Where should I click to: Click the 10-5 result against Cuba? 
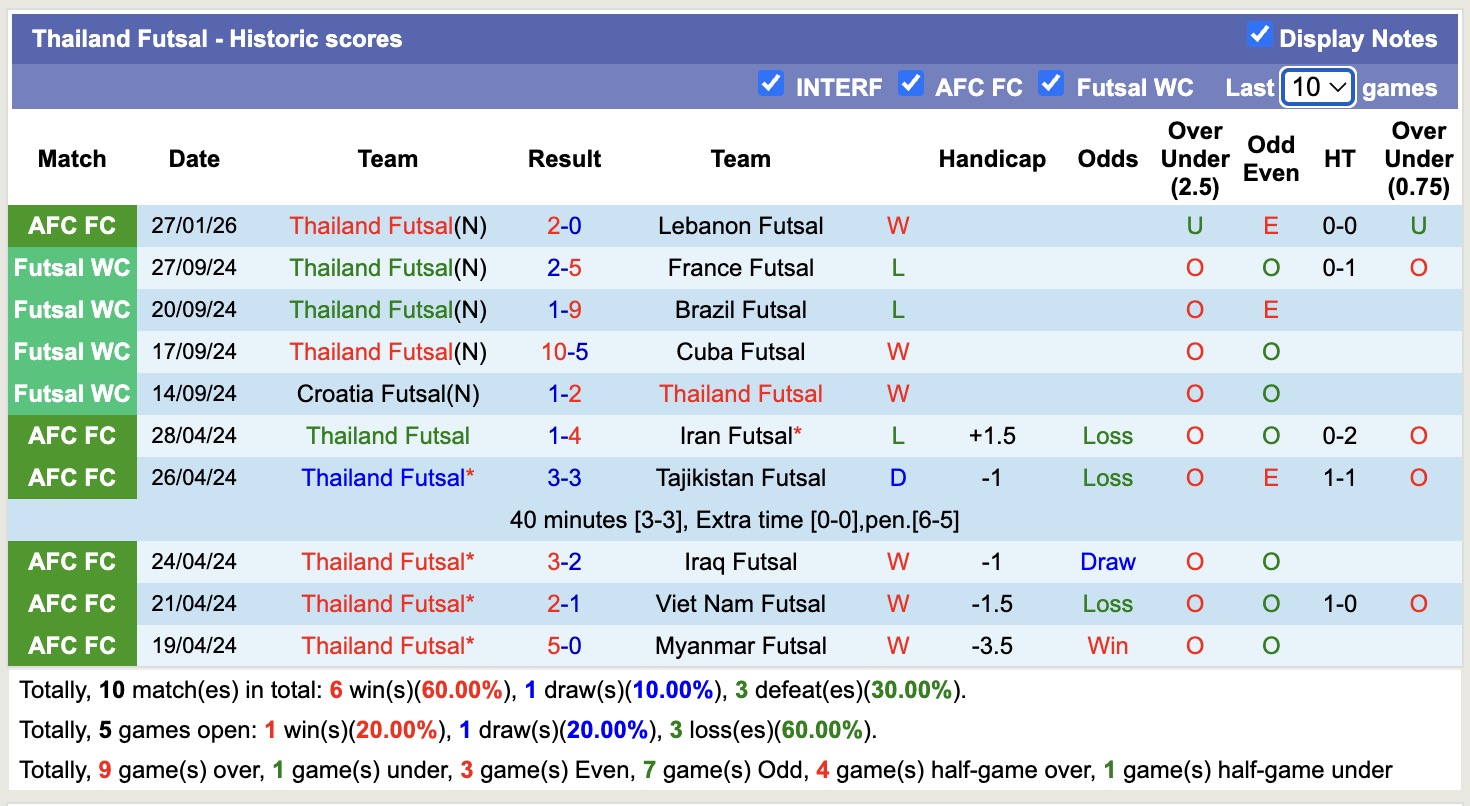(x=564, y=352)
